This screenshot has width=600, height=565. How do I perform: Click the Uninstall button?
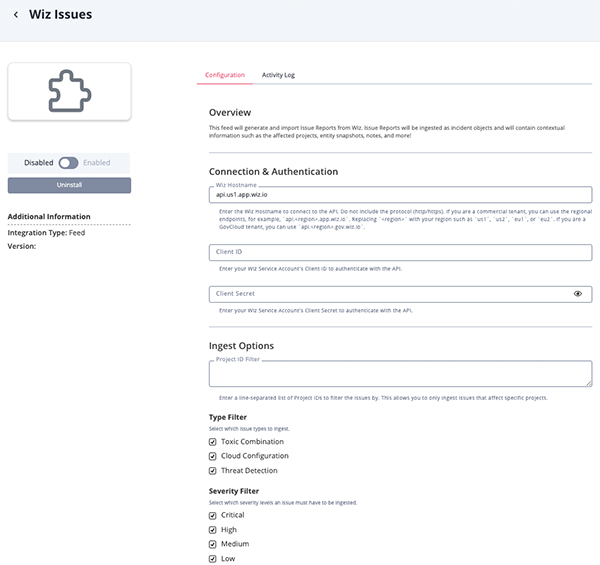coord(69,185)
